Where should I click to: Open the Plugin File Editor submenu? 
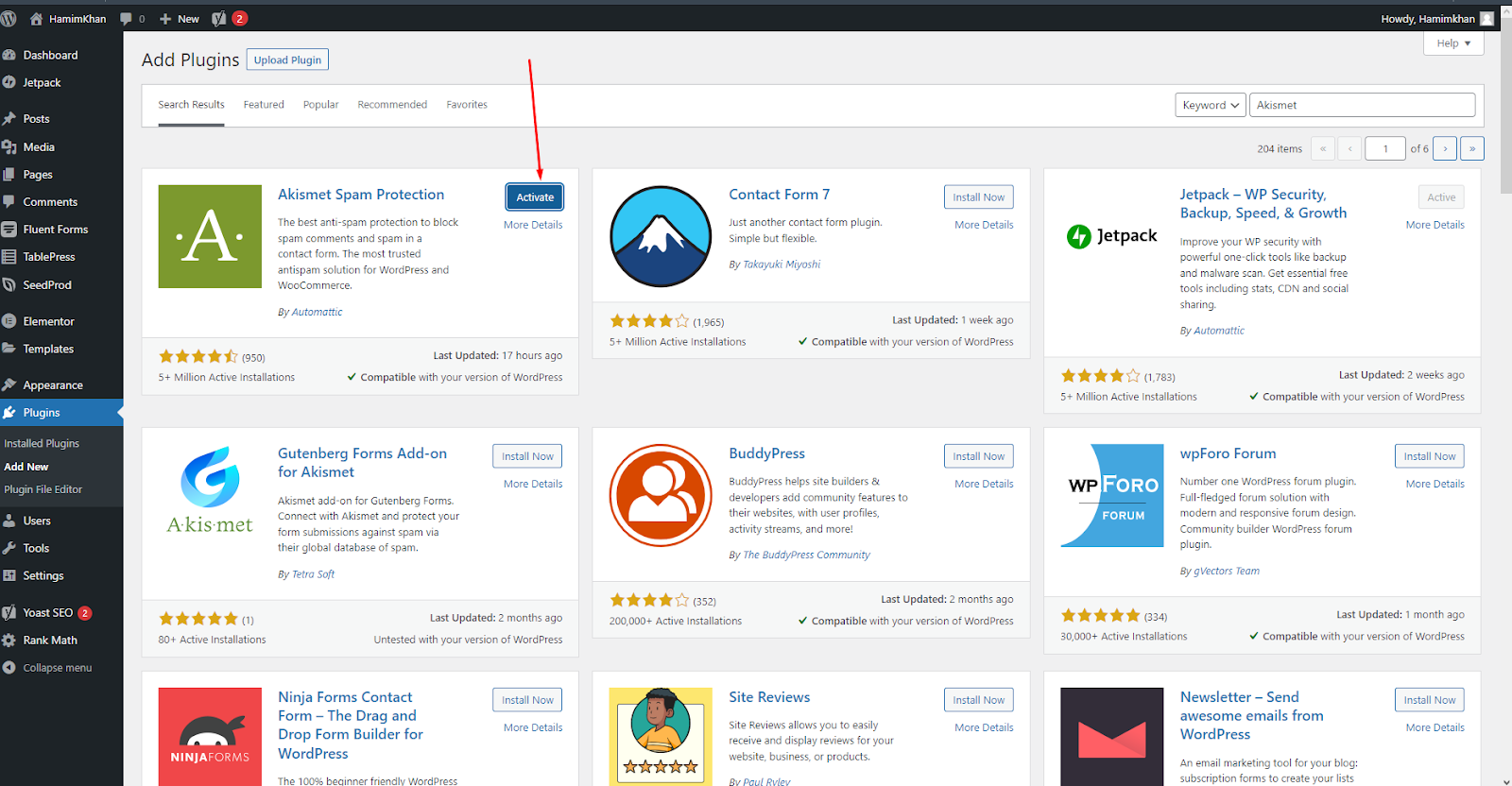click(x=43, y=489)
